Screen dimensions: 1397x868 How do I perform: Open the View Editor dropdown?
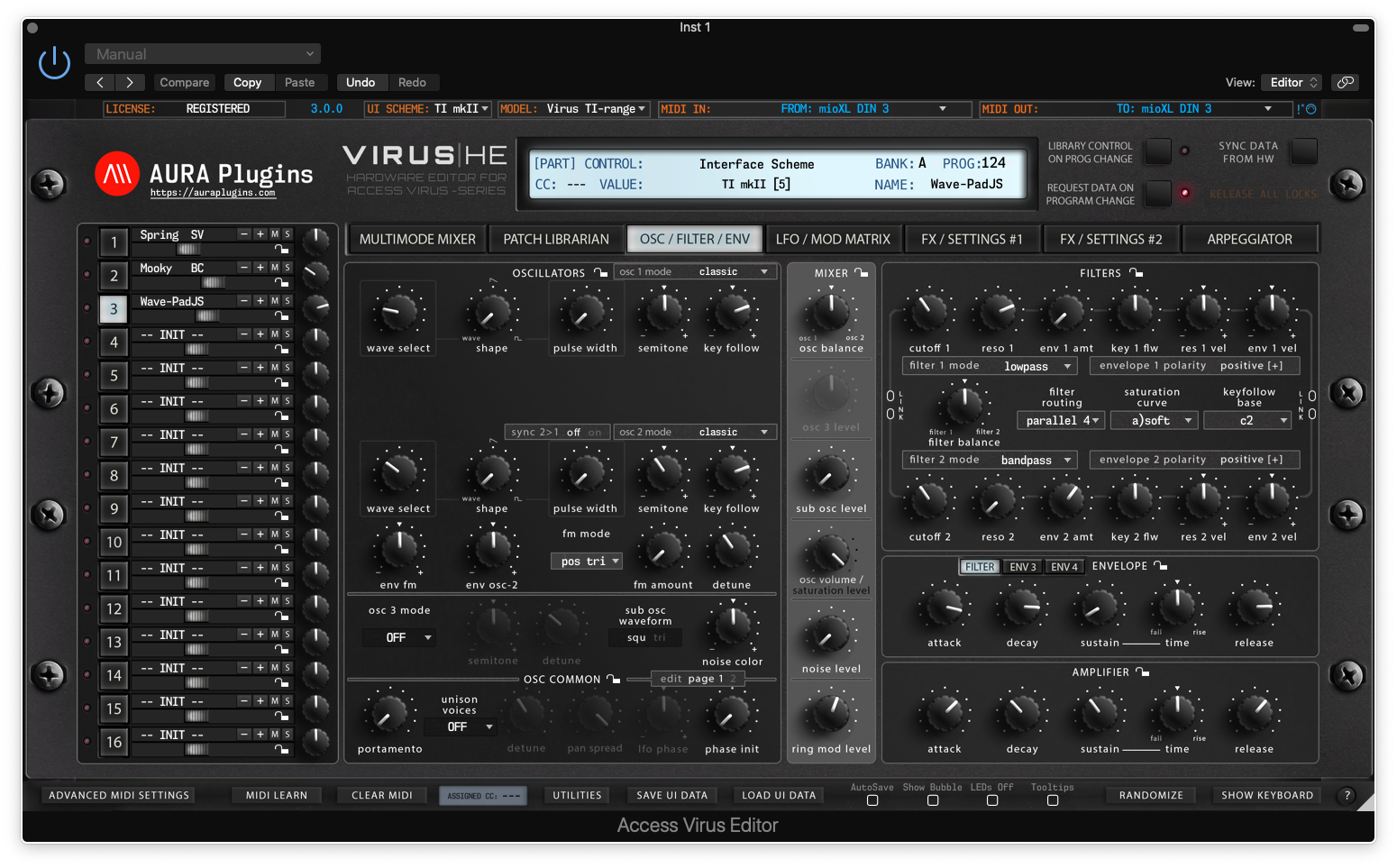1291,82
